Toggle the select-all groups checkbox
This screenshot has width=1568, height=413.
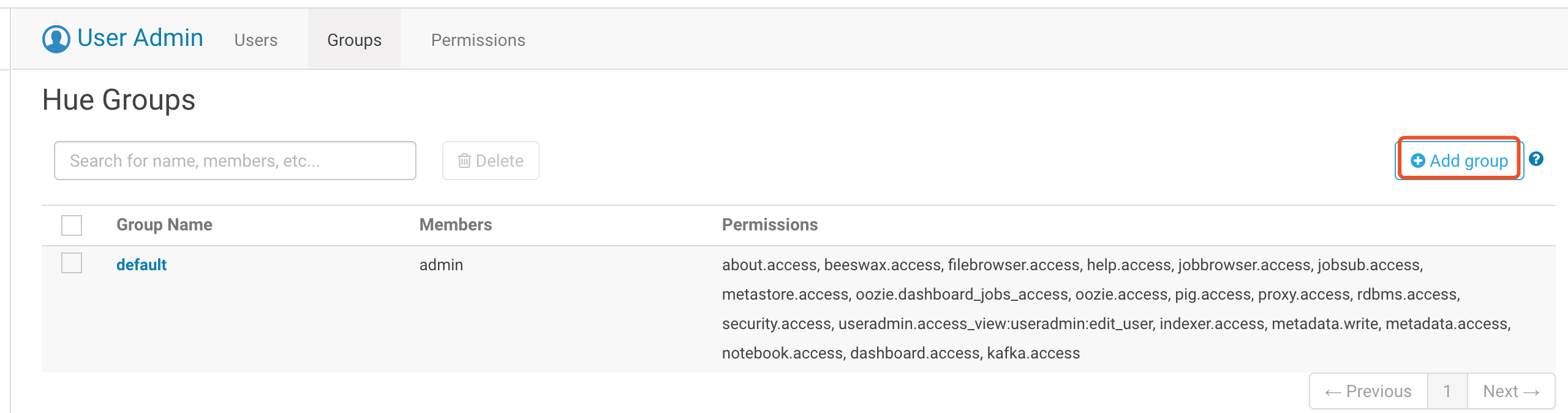(x=72, y=225)
